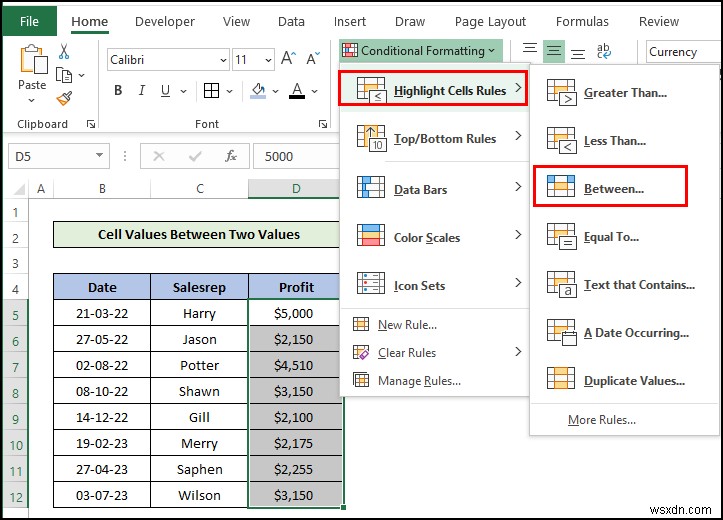Click the formula bar showing 5000
This screenshot has height=520, width=723.
[x=296, y=156]
